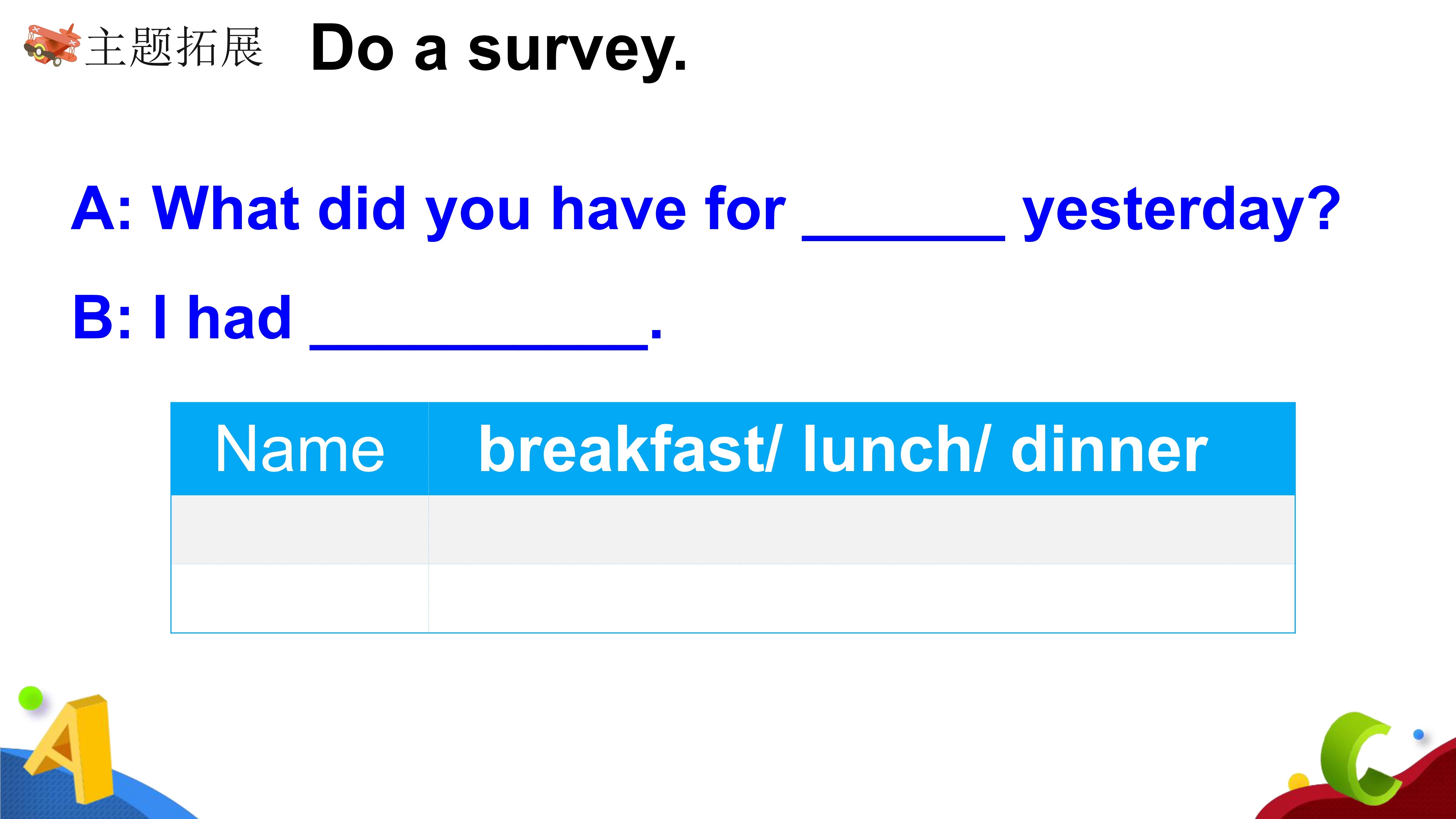This screenshot has width=1456, height=819.
Task: Click the word yesterday? in line A
Action: click(1181, 210)
